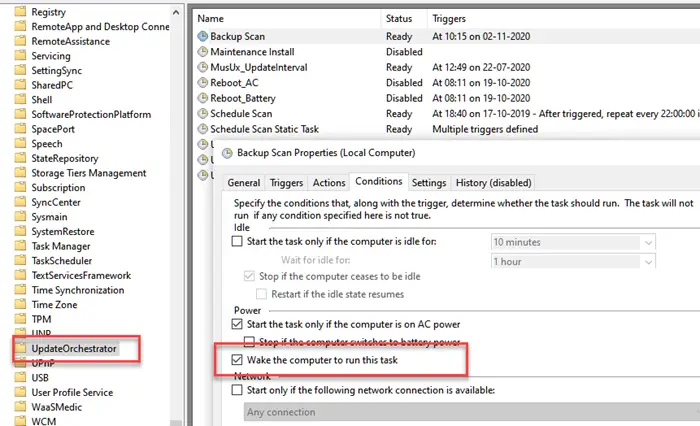The width and height of the screenshot is (700, 426).
Task: Select the TextServicesFramework folder
Action: pyautogui.click(x=81, y=276)
